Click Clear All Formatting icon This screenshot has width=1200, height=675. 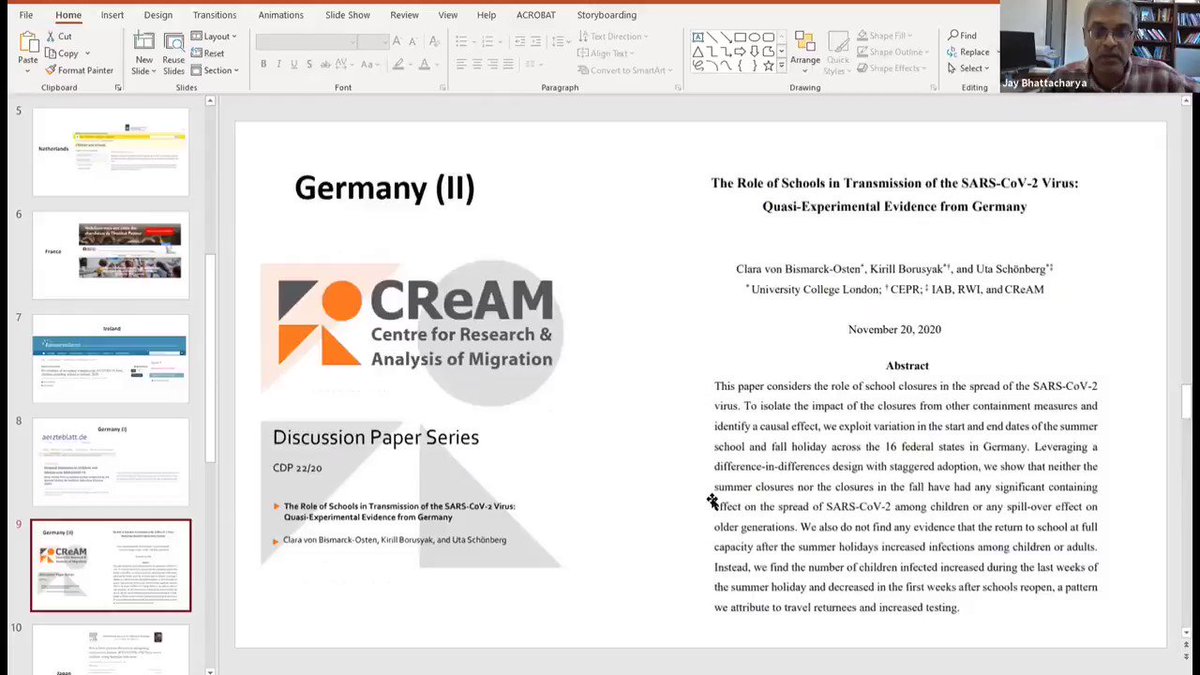(434, 41)
